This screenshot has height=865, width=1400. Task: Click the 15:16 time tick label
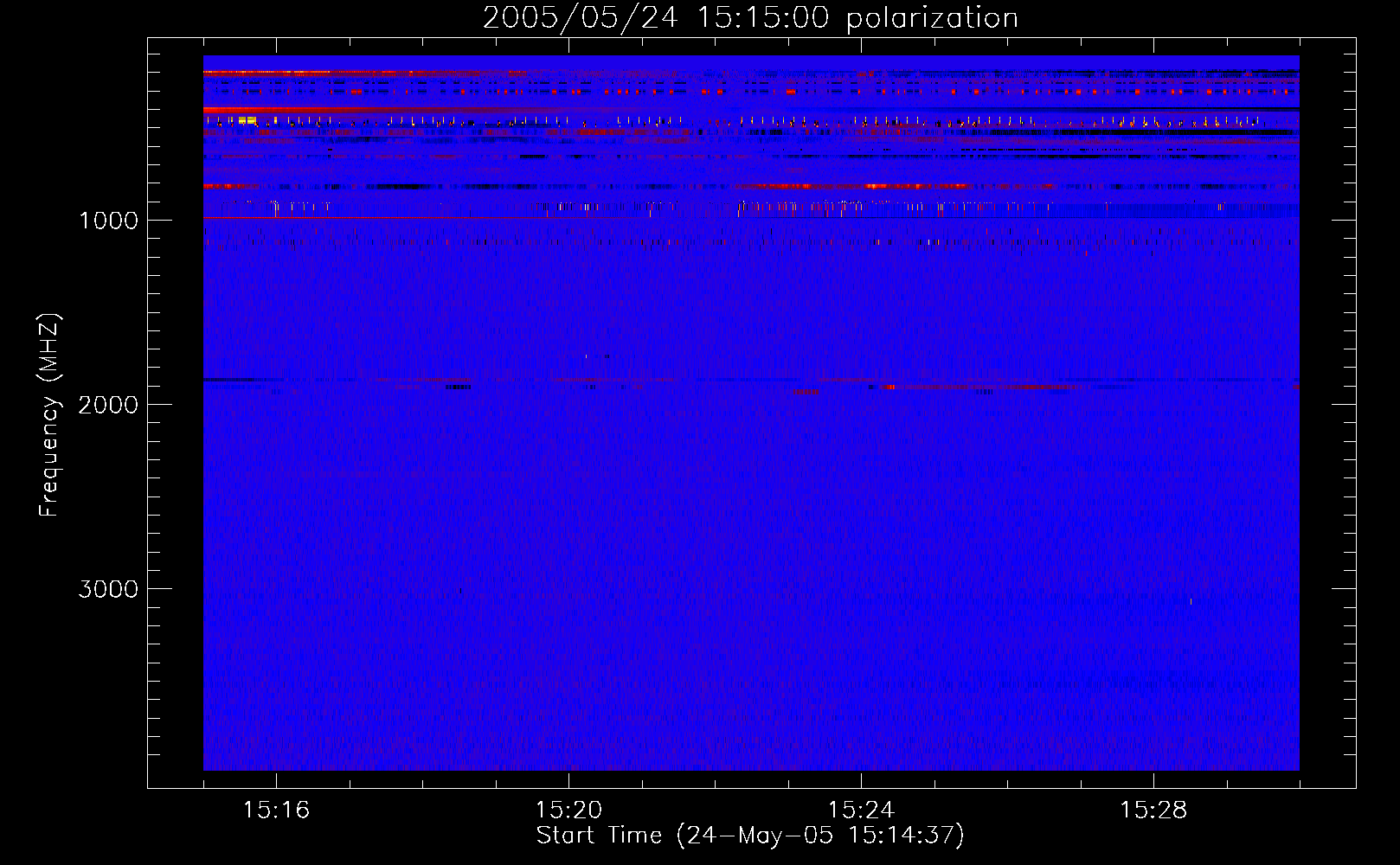point(276,811)
